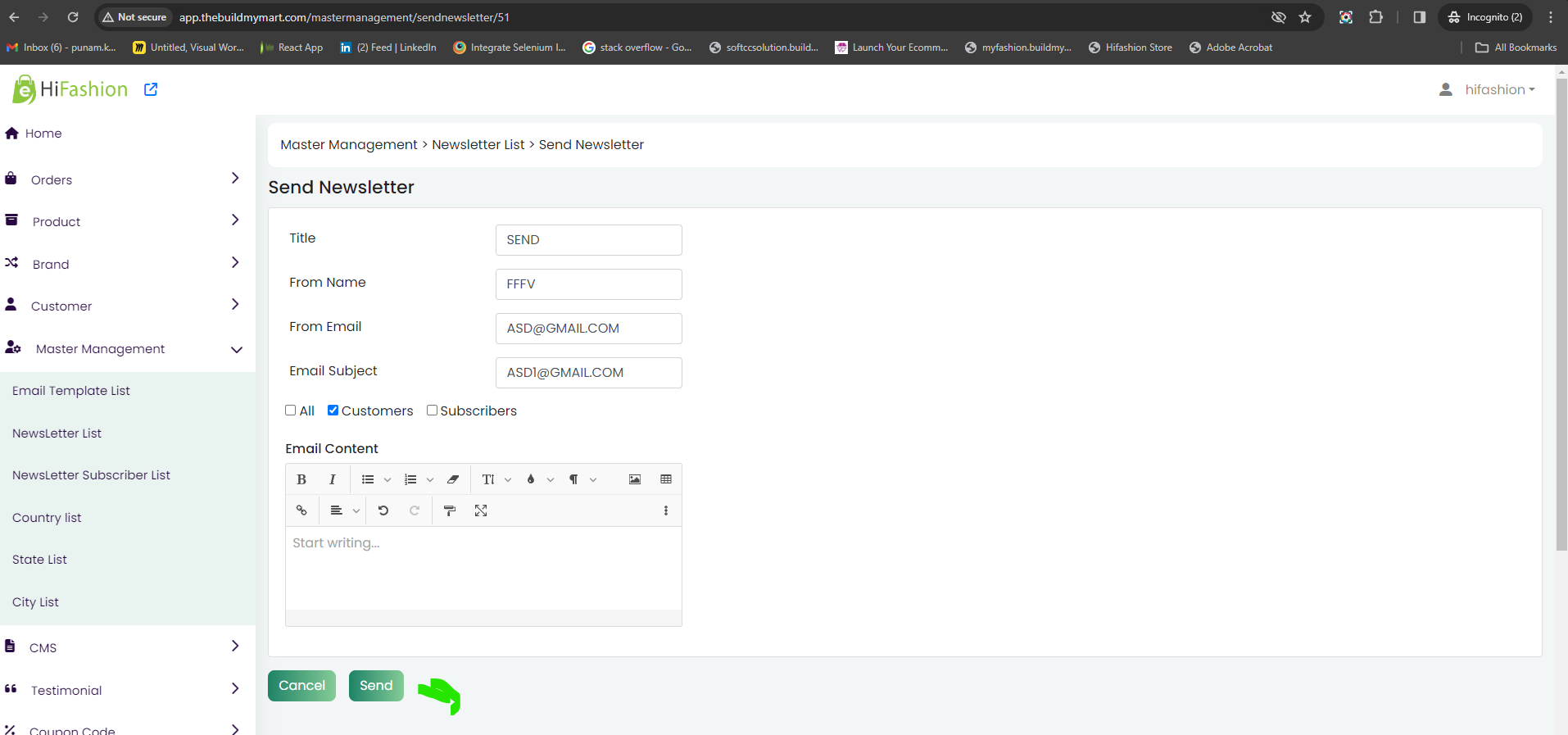Image resolution: width=1568 pixels, height=735 pixels.
Task: Open NewsLetter List in sidebar
Action: tap(57, 433)
